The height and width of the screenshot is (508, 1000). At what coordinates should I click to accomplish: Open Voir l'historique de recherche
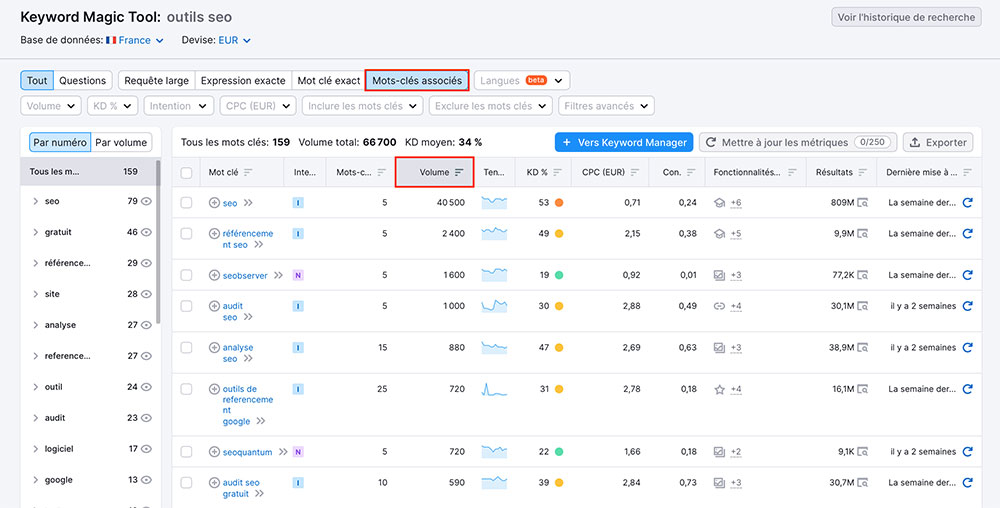tap(906, 17)
